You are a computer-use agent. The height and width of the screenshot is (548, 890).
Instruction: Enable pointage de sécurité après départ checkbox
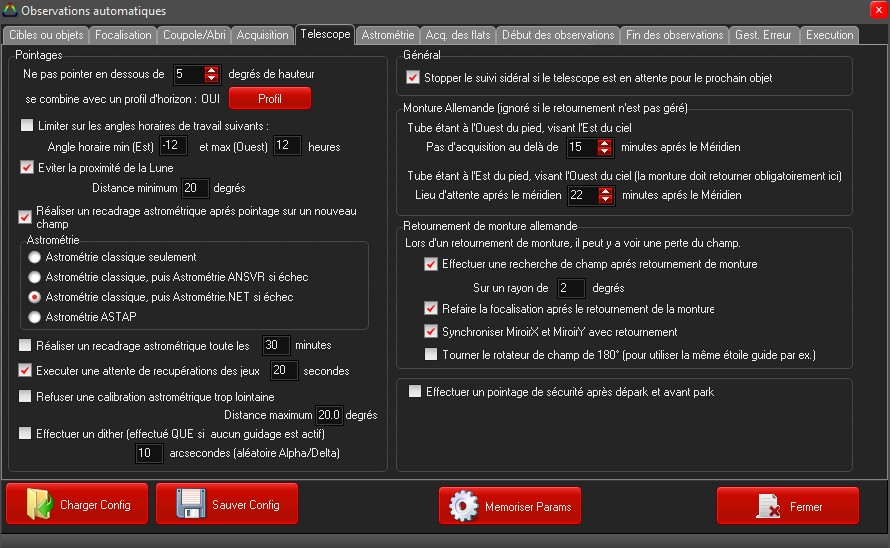coord(415,391)
